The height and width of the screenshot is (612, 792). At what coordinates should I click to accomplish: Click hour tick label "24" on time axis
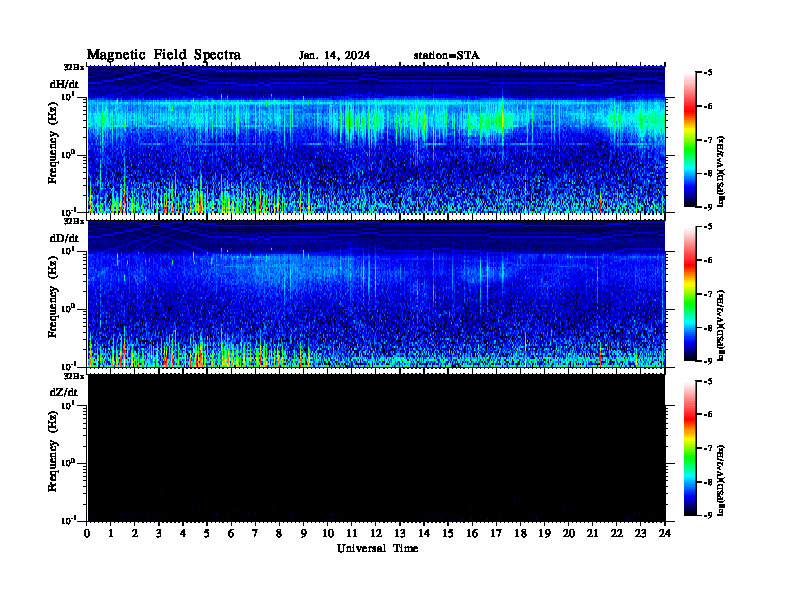coord(665,534)
